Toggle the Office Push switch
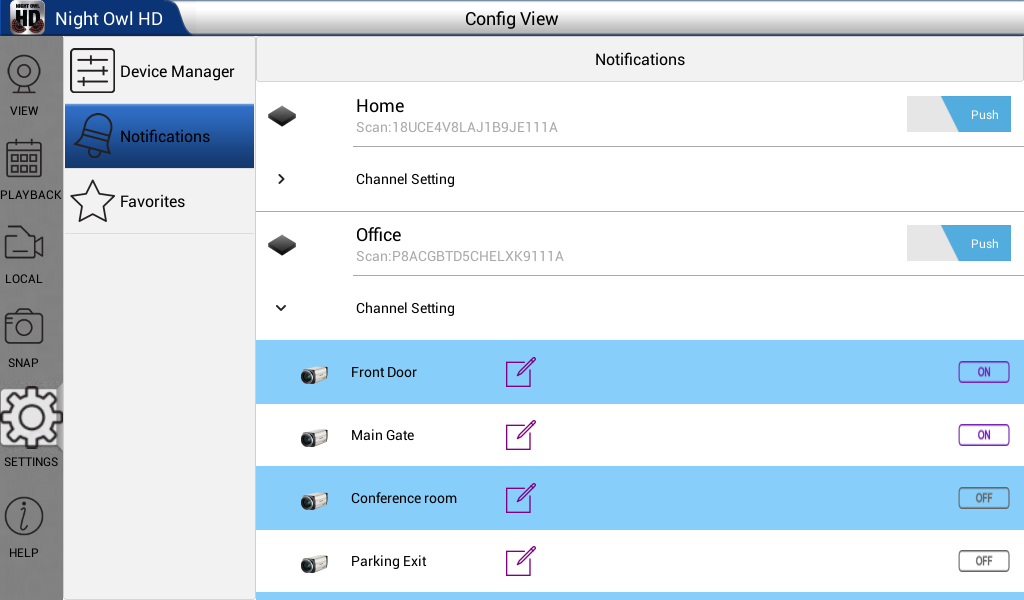Viewport: 1024px width, 600px height. 959,244
